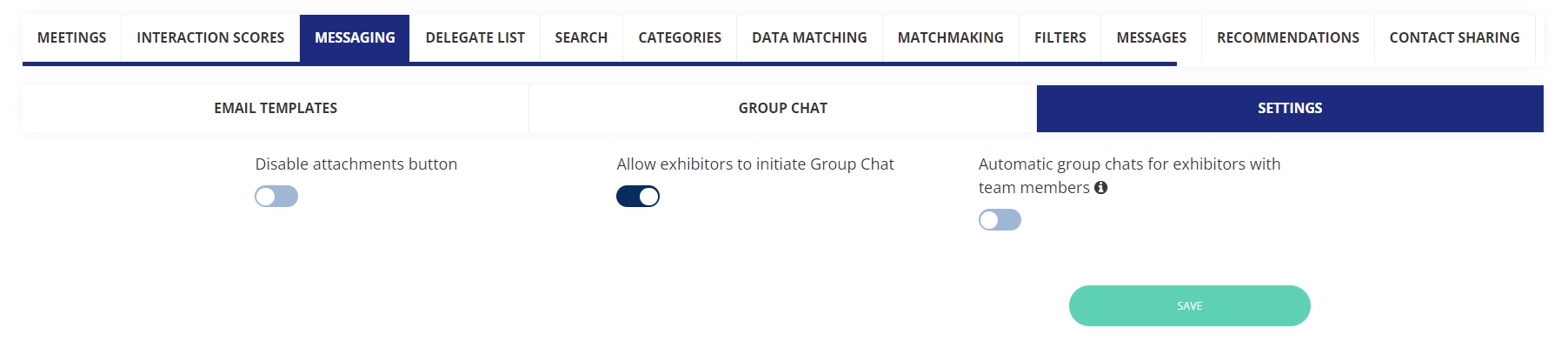Enable Automatic group chats for exhibitors switch
The height and width of the screenshot is (348, 1568).
tap(1000, 220)
